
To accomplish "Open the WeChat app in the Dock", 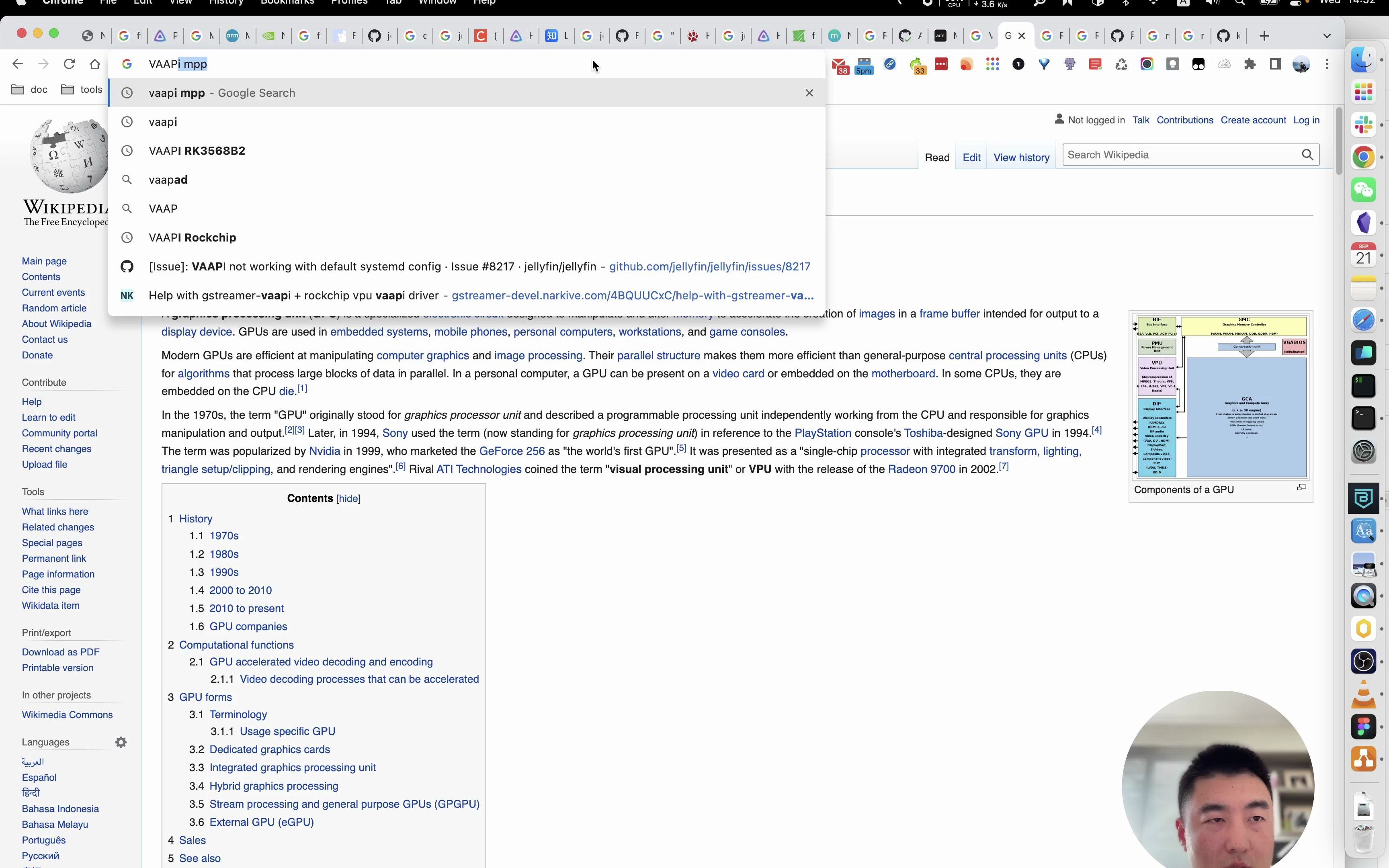I will [x=1364, y=190].
